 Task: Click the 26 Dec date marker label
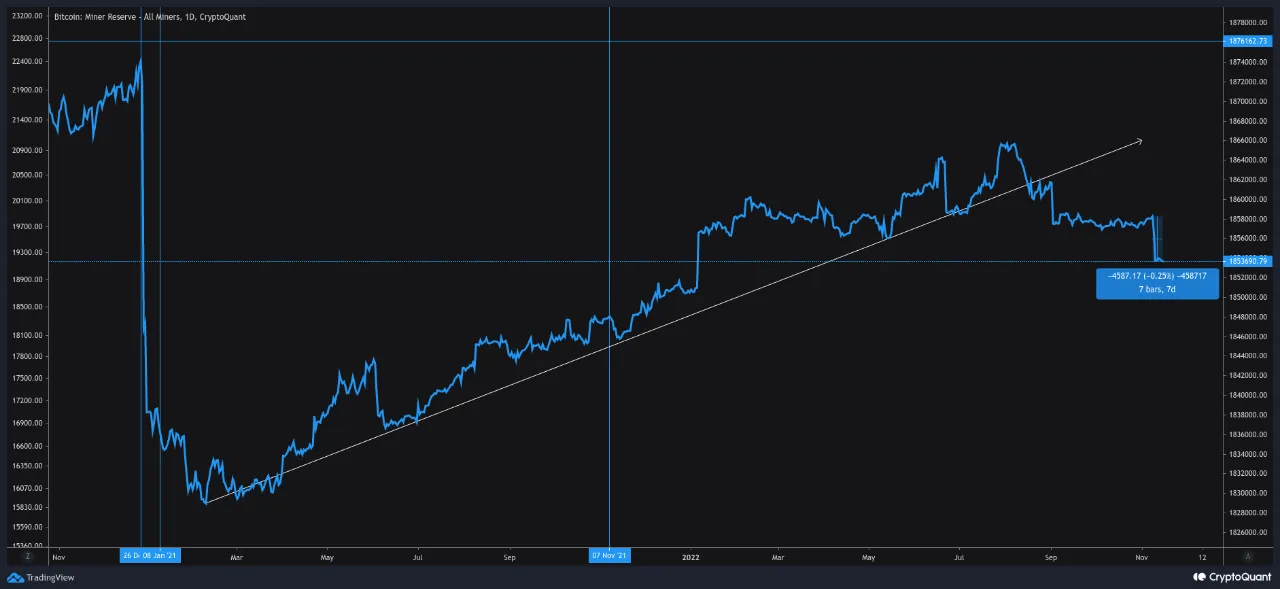click(x=131, y=555)
